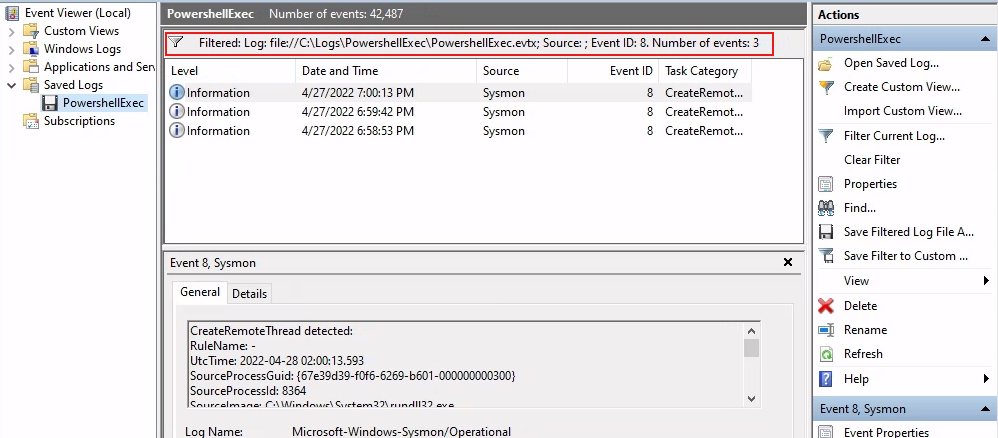Viewport: 998px width, 438px height.
Task: Collapse the PowershellExec actions section
Action: pyautogui.click(x=983, y=39)
